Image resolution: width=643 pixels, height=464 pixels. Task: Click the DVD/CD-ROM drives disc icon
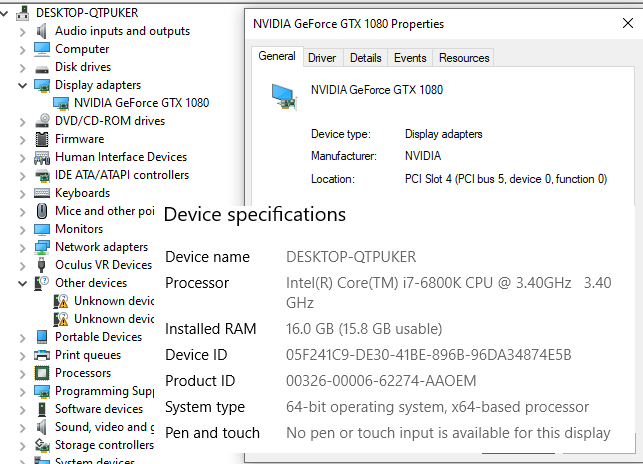click(41, 121)
